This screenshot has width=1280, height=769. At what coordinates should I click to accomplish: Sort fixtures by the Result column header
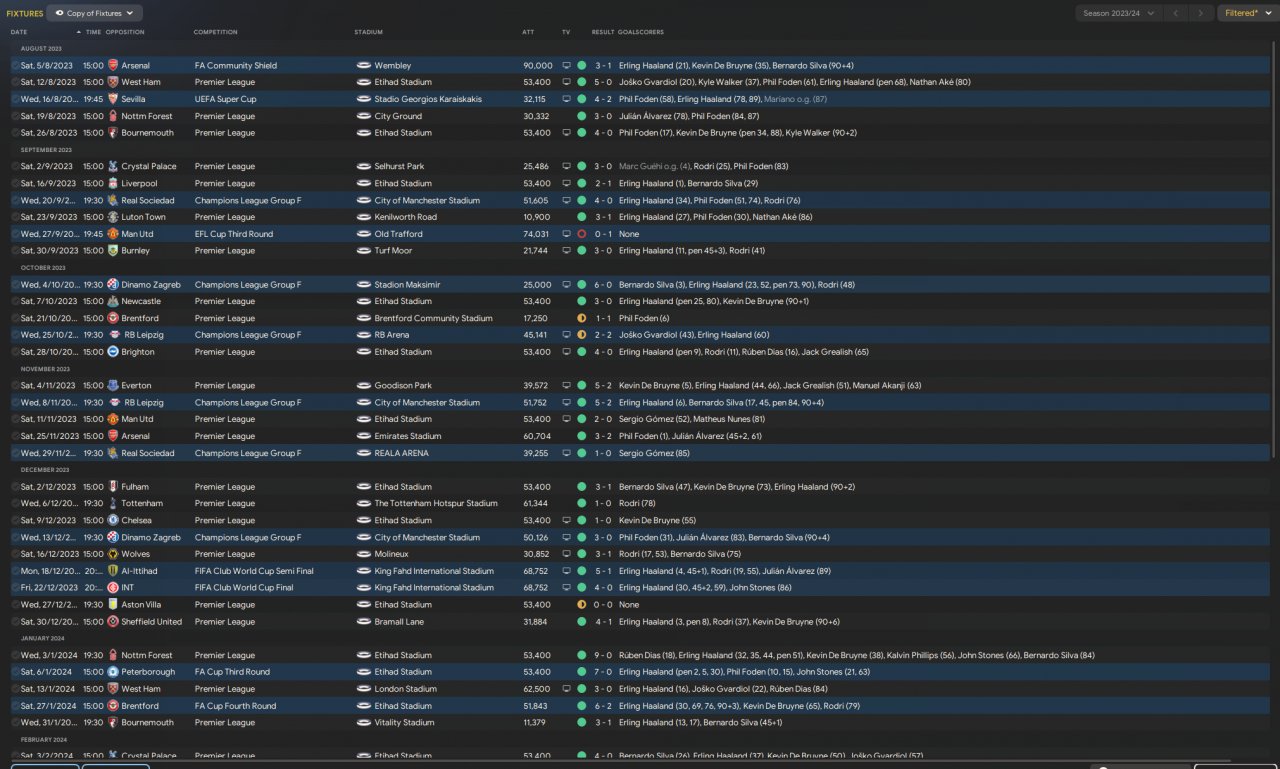pos(603,32)
